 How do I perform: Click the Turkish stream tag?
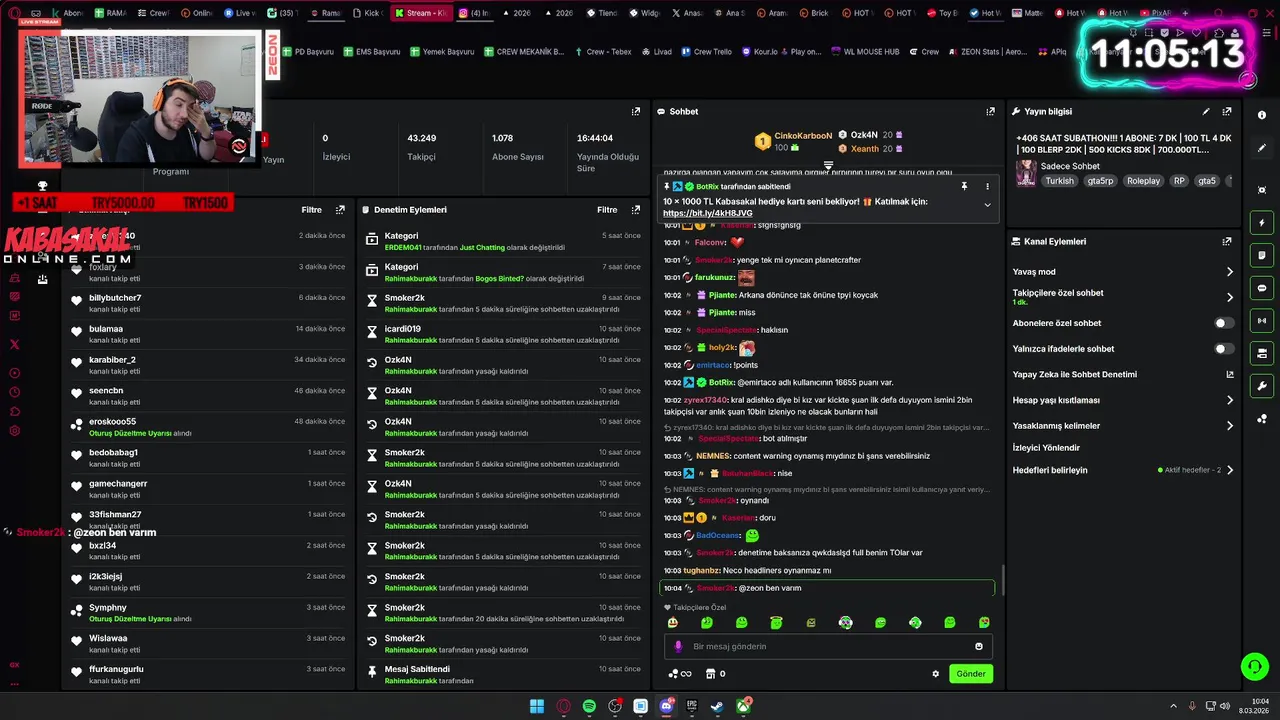pos(1059,181)
